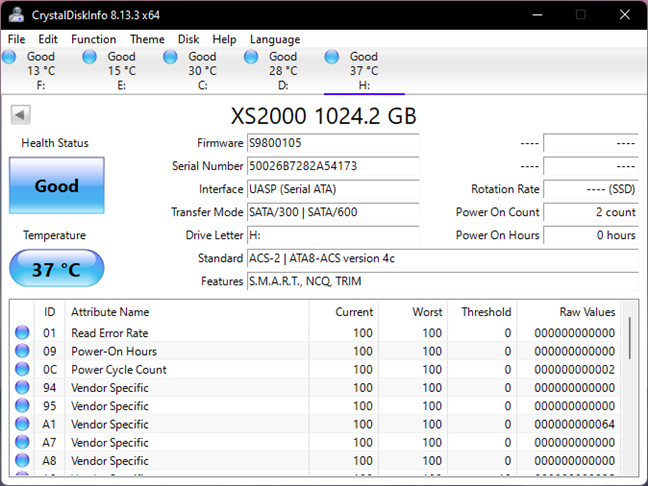Screen dimensions: 648x486
Task: Select D: drive status orb
Action: pyautogui.click(x=251, y=57)
